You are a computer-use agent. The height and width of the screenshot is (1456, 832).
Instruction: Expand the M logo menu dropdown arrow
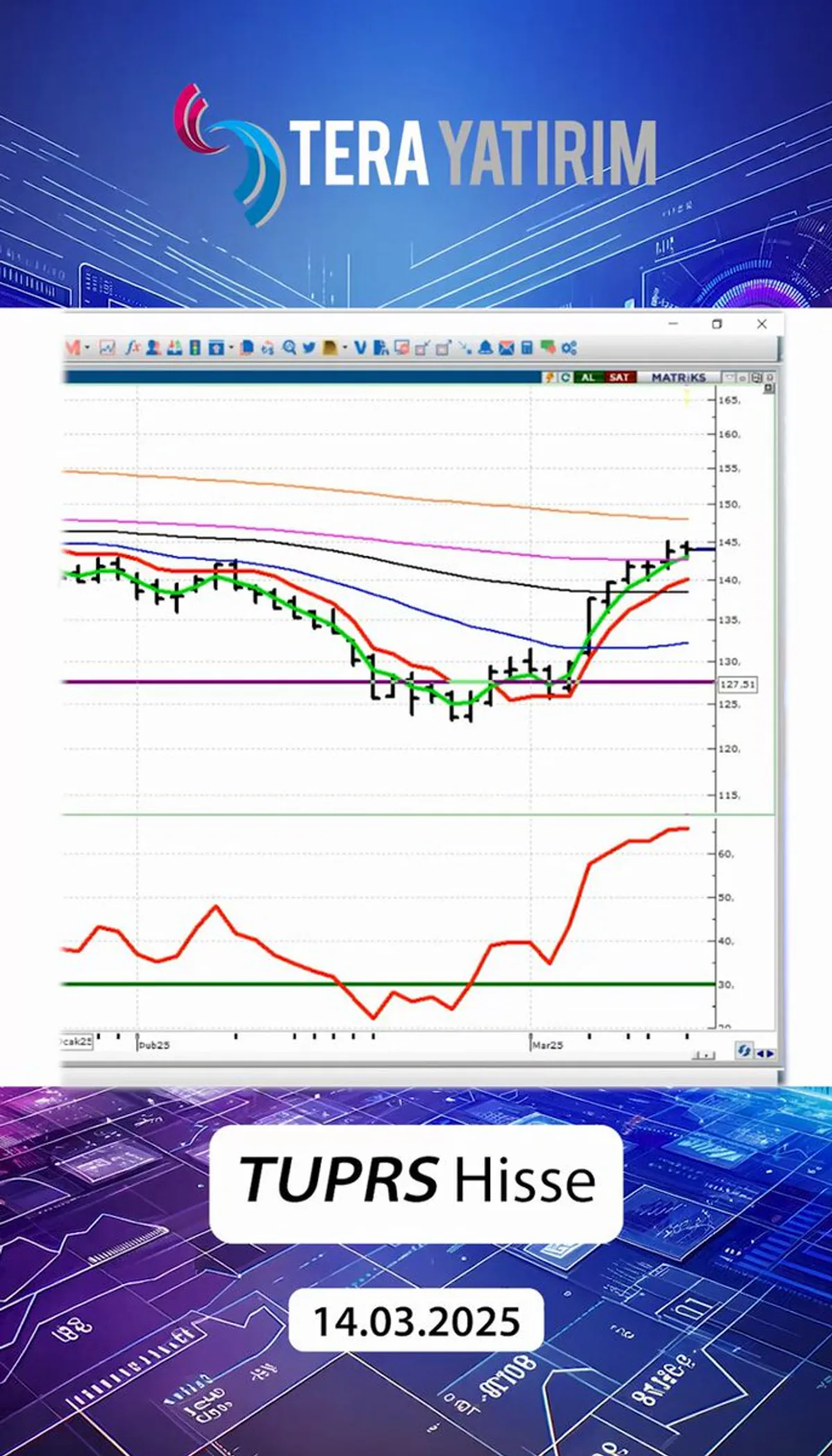click(x=87, y=348)
